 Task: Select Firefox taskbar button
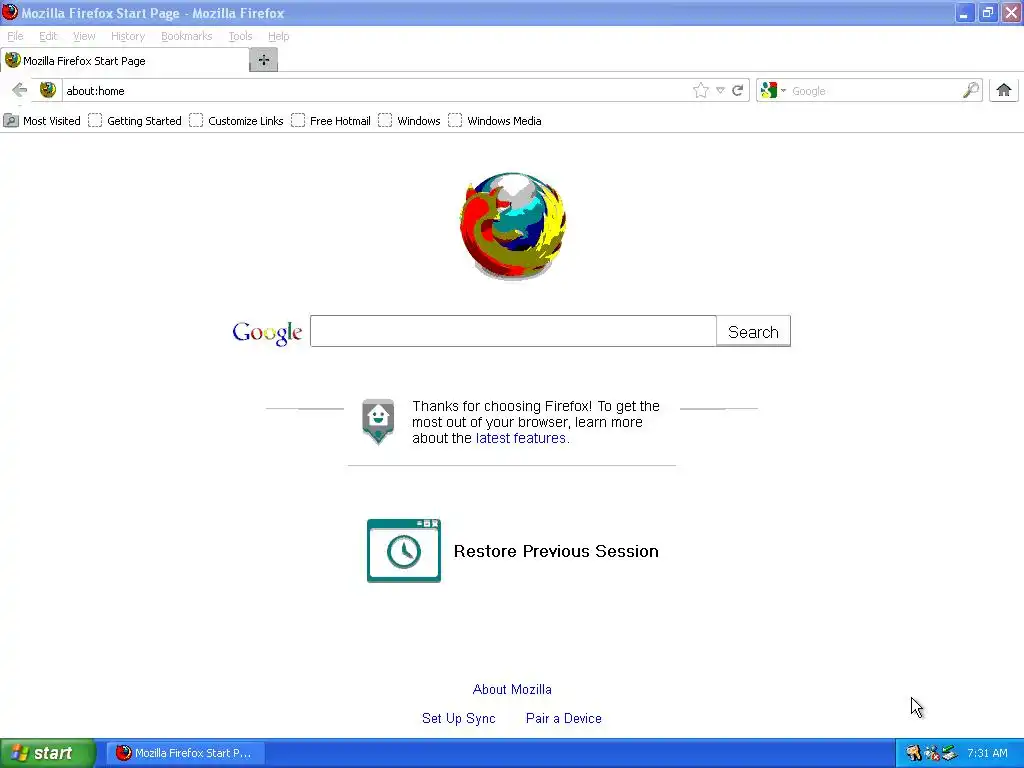186,753
